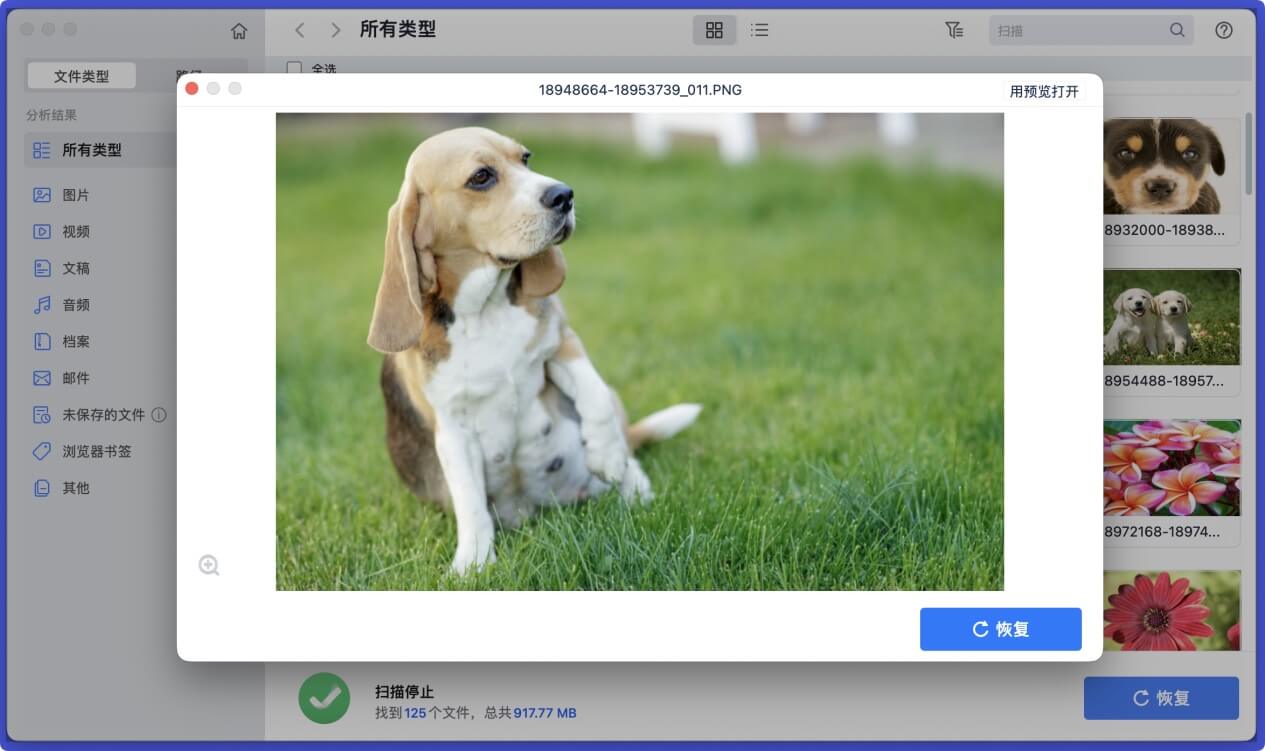Click the 用预览打开 button

tap(1045, 89)
